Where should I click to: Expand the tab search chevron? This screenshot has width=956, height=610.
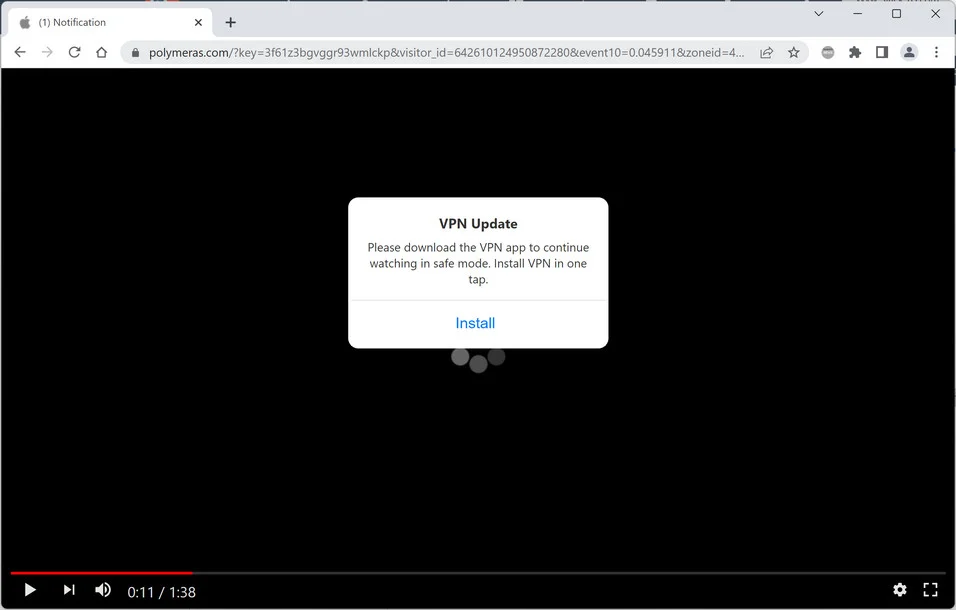819,13
